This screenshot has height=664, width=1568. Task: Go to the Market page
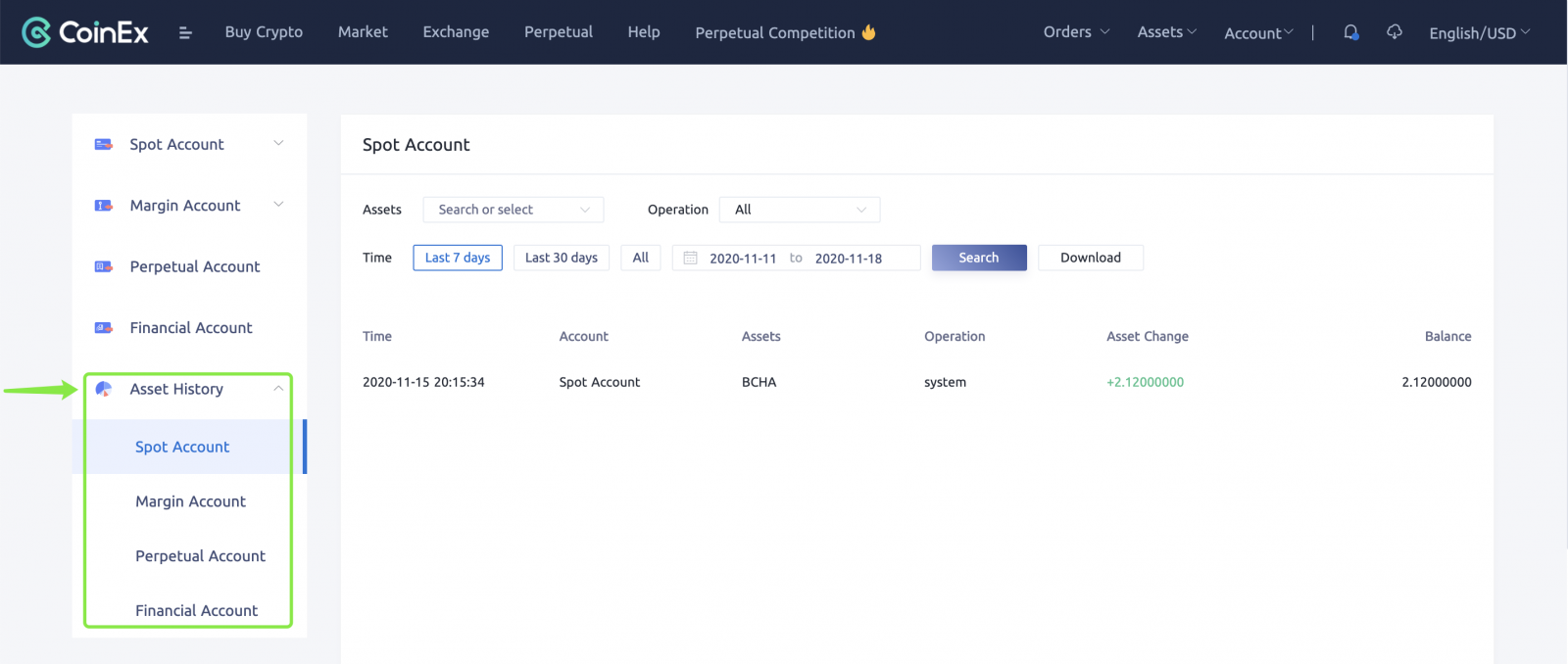coord(363,32)
